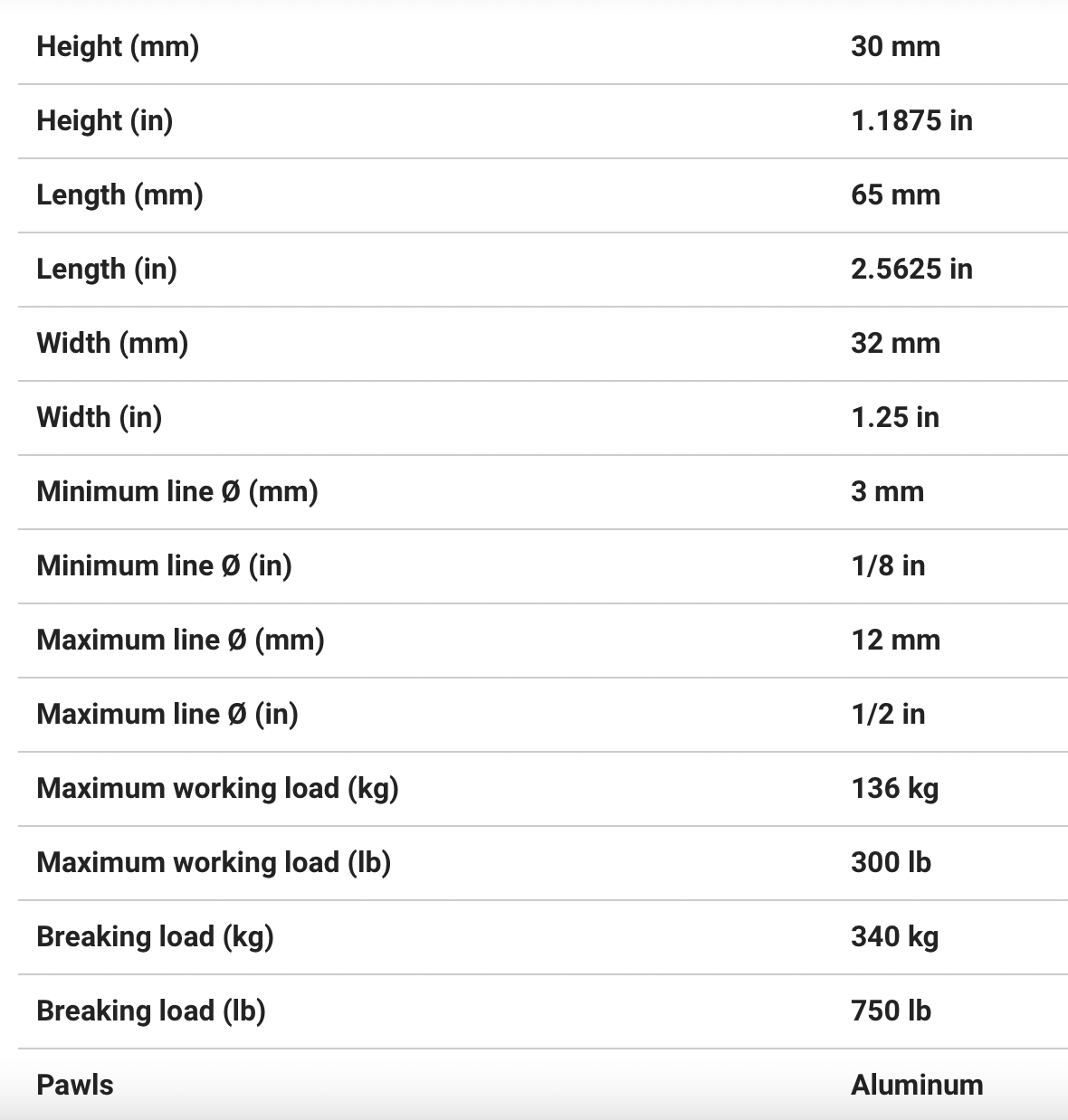
Task: Select the 65 mm length value
Action: click(x=895, y=195)
